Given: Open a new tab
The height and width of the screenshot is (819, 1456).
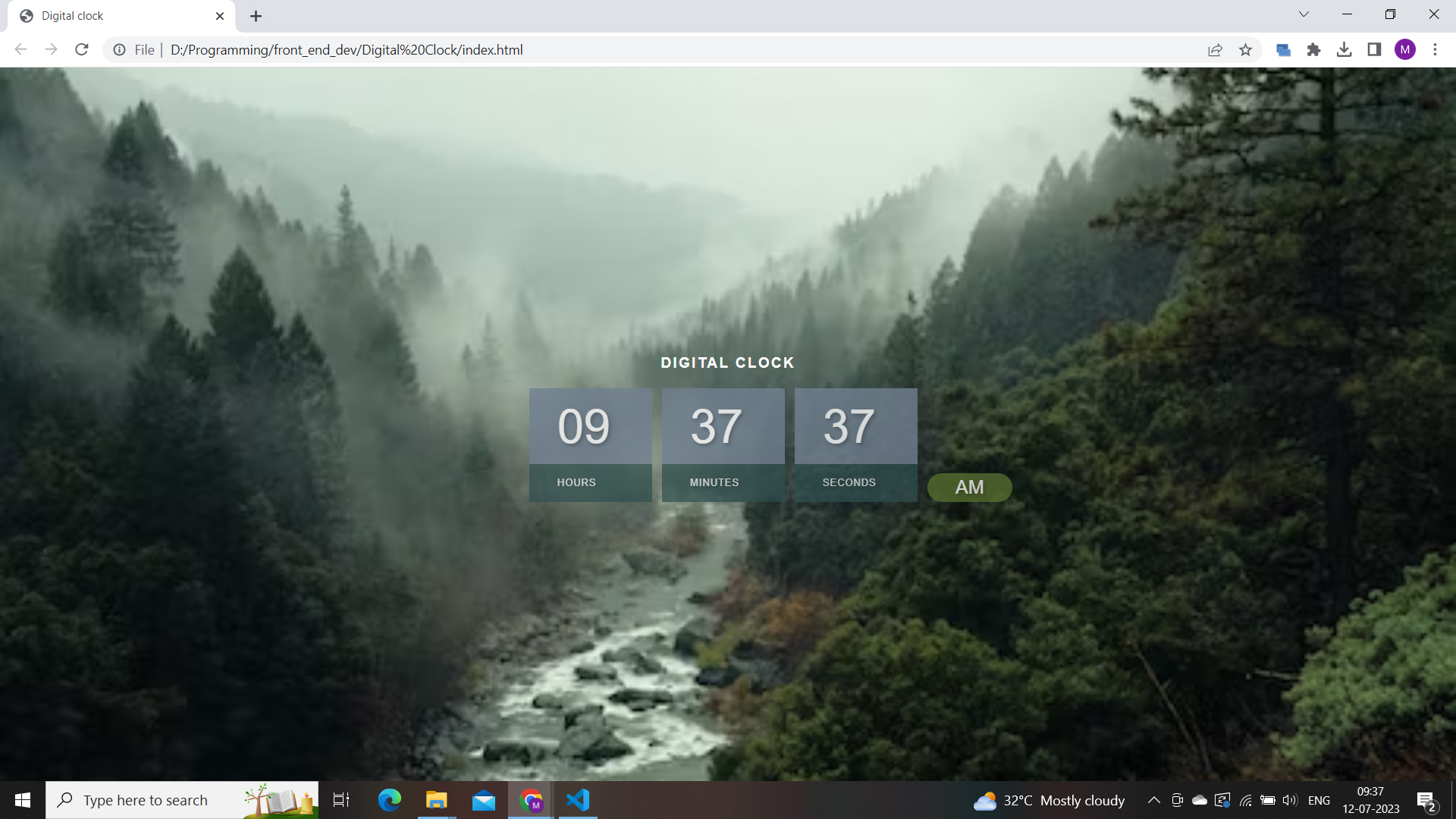Looking at the screenshot, I should tap(256, 16).
